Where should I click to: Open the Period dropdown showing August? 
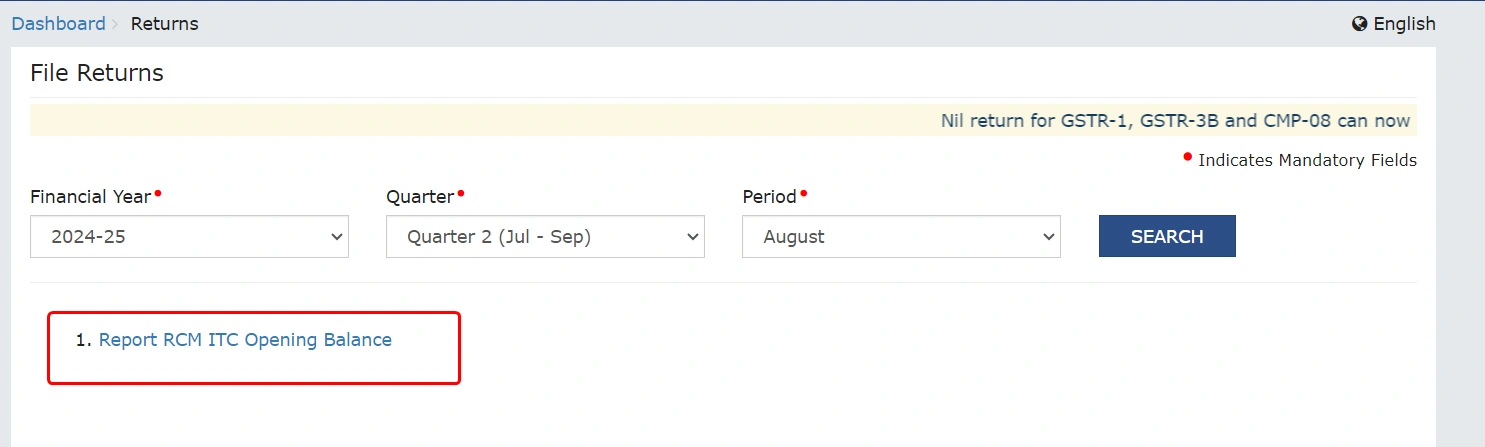coord(900,237)
